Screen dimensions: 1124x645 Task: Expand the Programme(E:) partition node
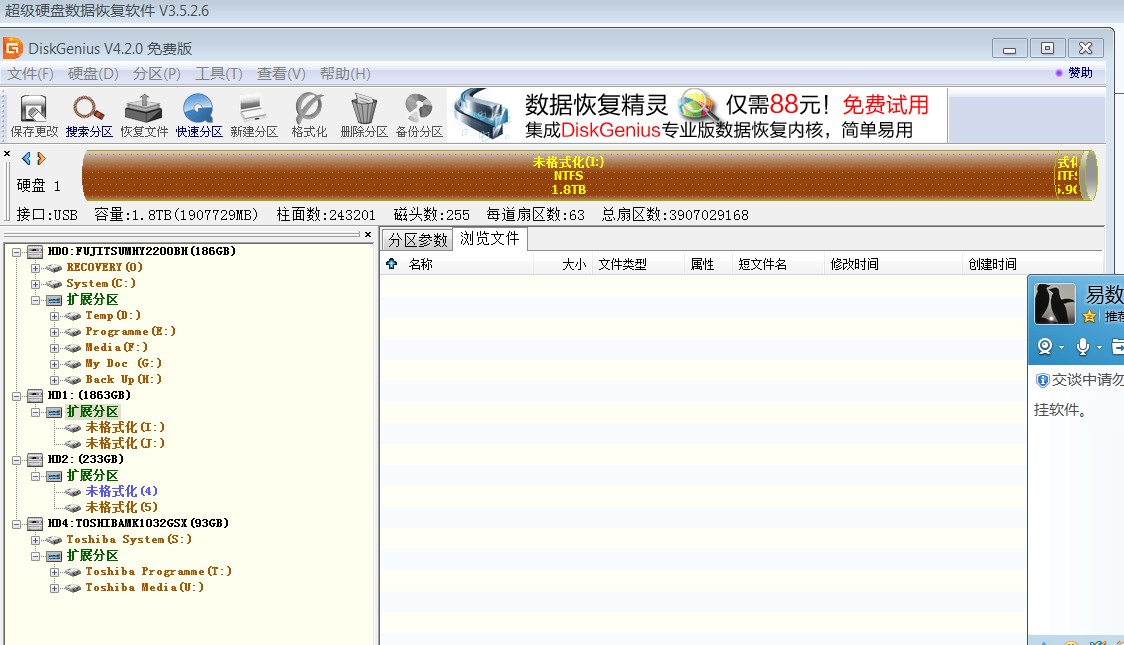click(x=54, y=332)
